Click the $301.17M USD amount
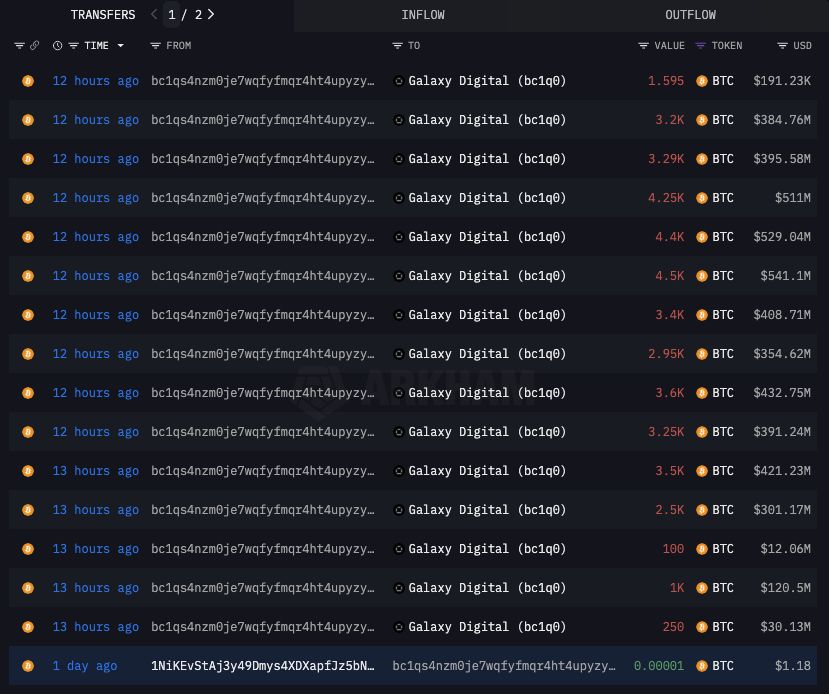 tap(782, 510)
